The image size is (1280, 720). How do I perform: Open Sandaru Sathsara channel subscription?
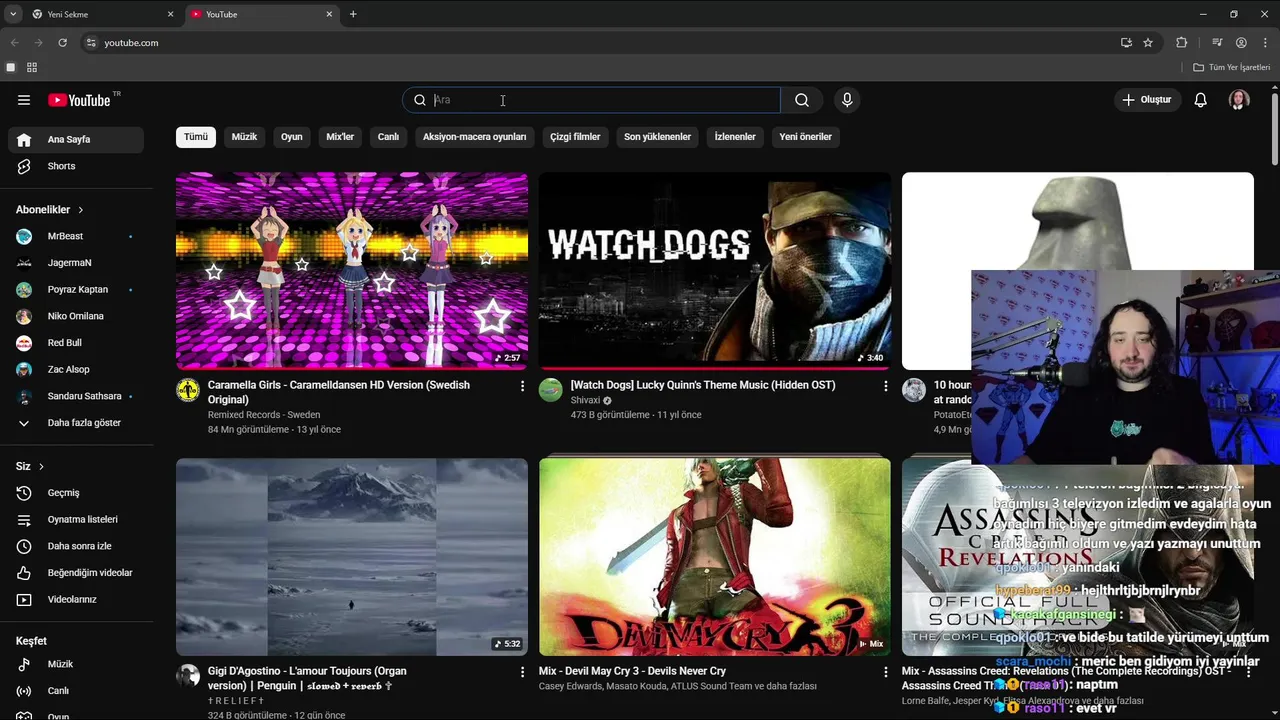click(x=76, y=396)
